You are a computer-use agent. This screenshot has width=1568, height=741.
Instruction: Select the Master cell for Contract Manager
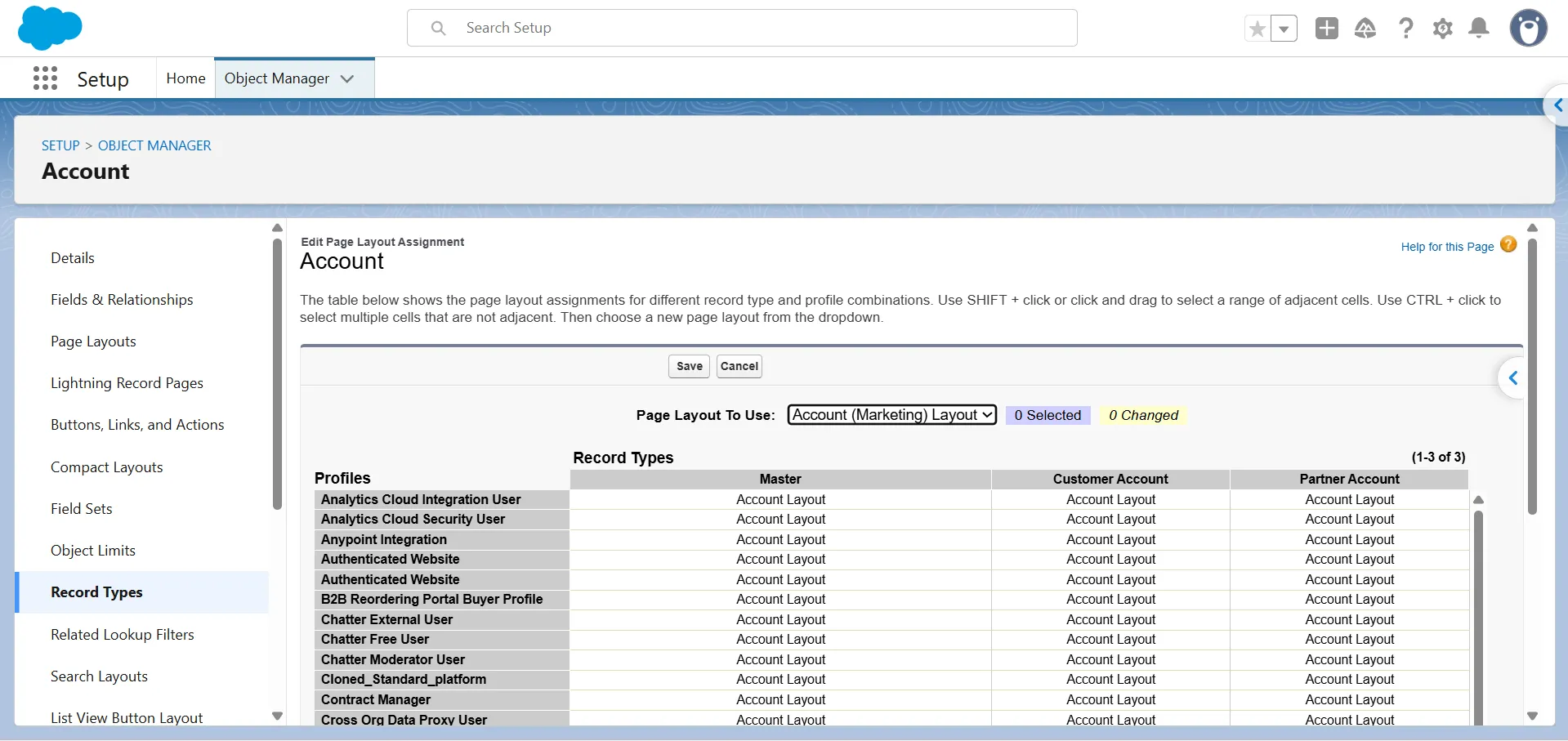780,699
